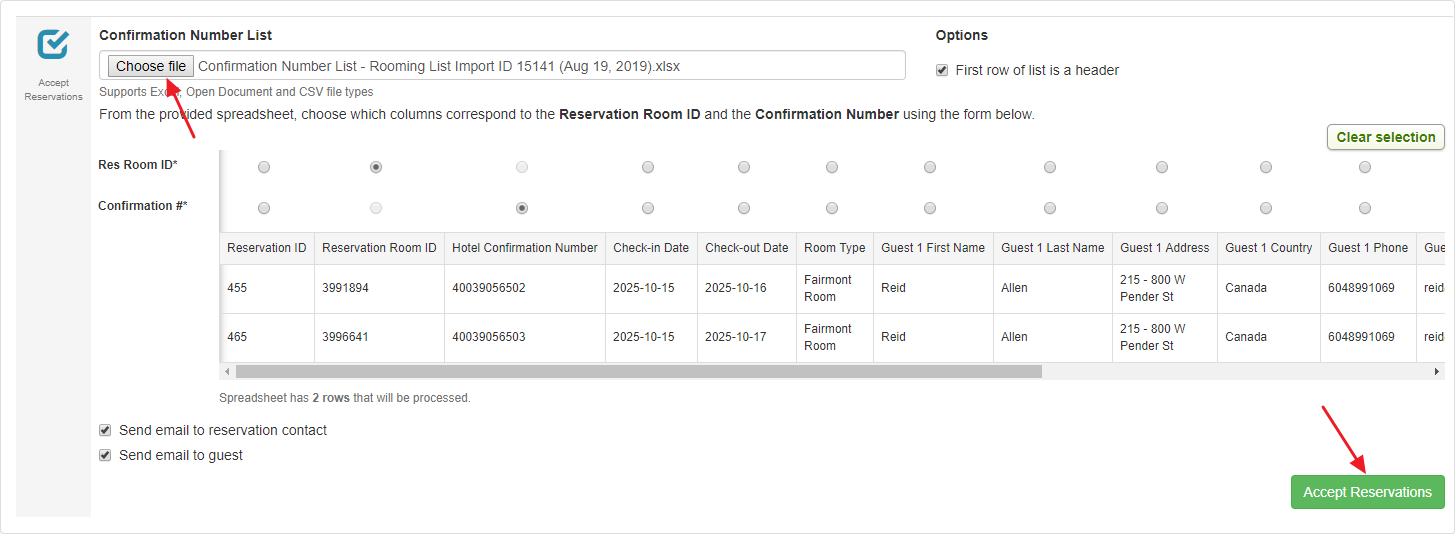Image resolution: width=1455 pixels, height=534 pixels.
Task: Toggle First row of list is a header
Action: (942, 70)
